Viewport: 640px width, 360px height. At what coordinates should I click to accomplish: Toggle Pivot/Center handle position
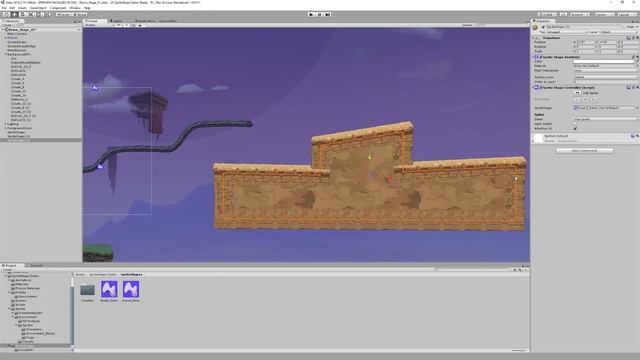click(x=64, y=14)
